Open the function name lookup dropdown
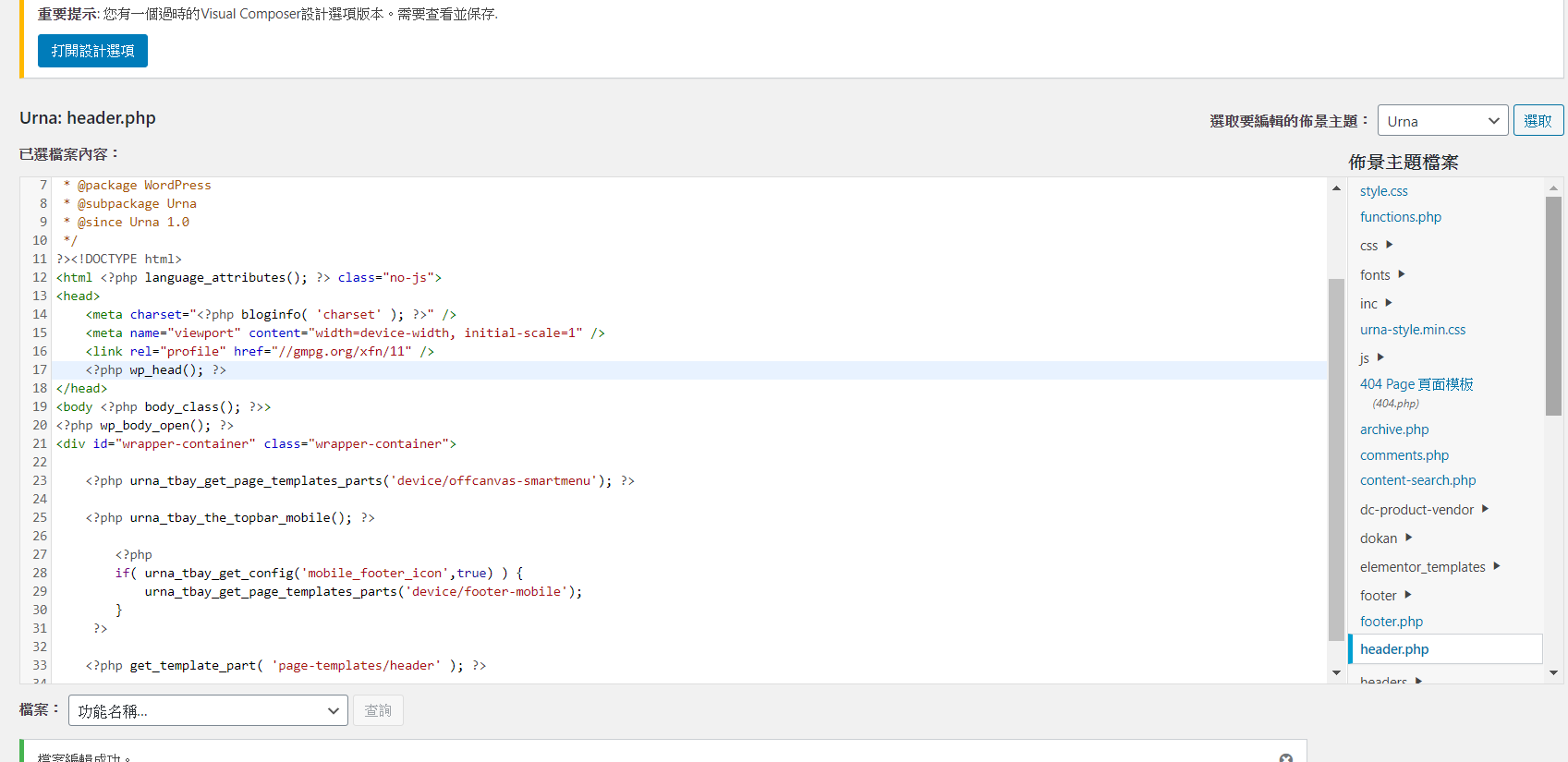Screen dimensions: 1568x762 coord(208,710)
